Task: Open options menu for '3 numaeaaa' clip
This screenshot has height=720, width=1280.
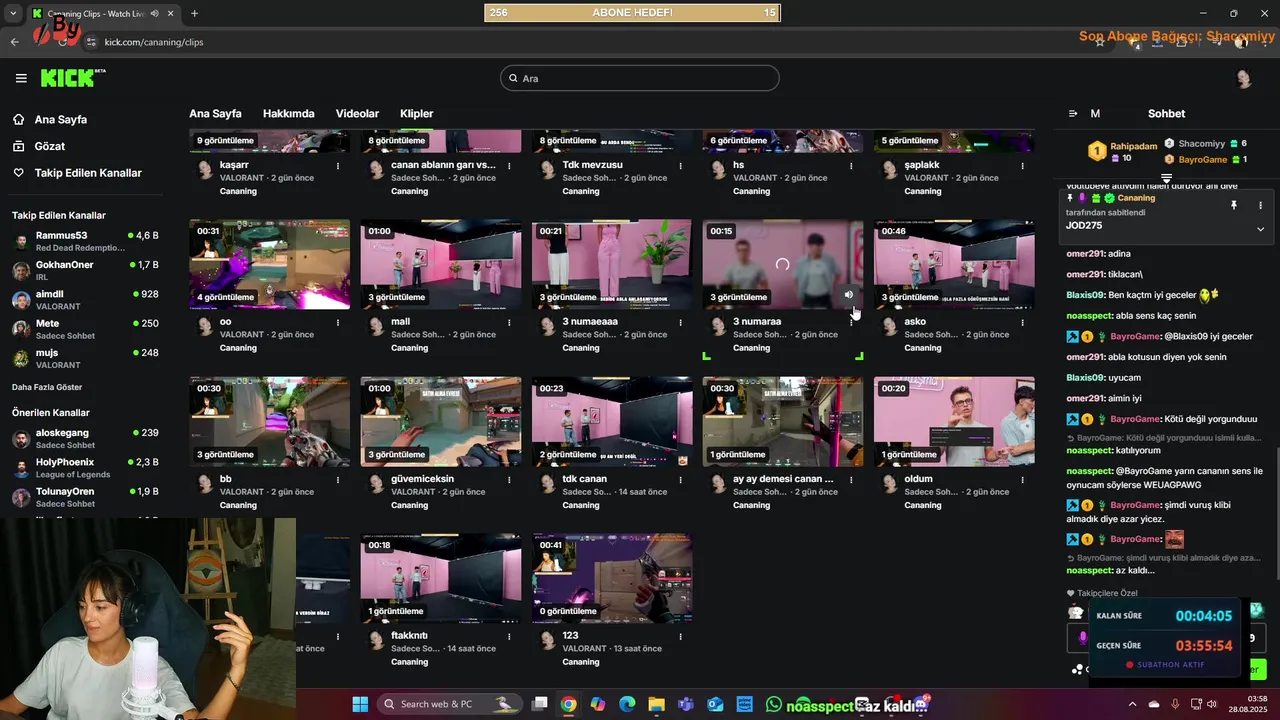Action: pos(680,323)
